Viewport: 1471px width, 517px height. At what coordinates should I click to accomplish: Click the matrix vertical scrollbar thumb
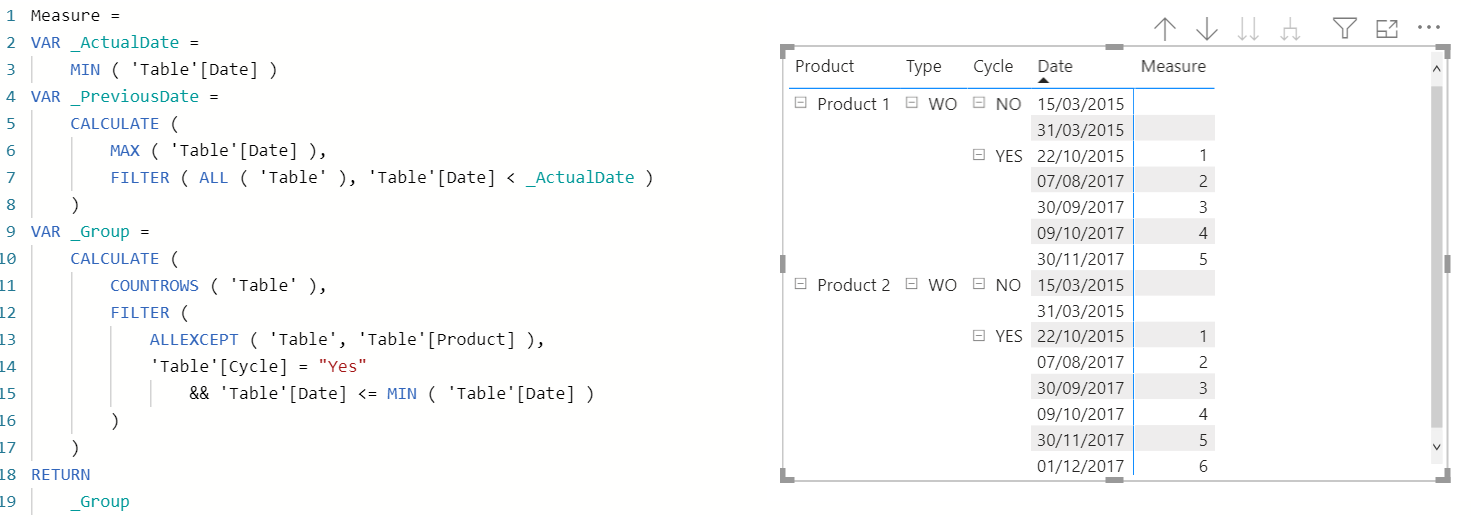1436,256
